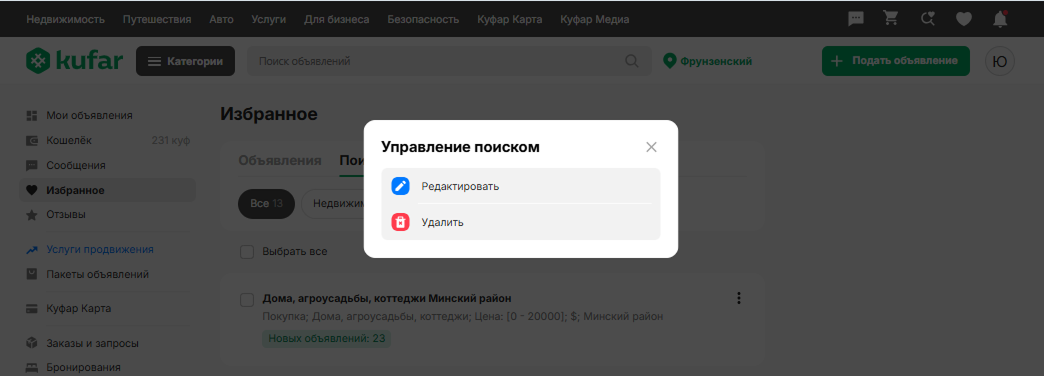Screen dimensions: 1044x376
Task: Open Бронирования in sidebar
Action: tap(83, 367)
